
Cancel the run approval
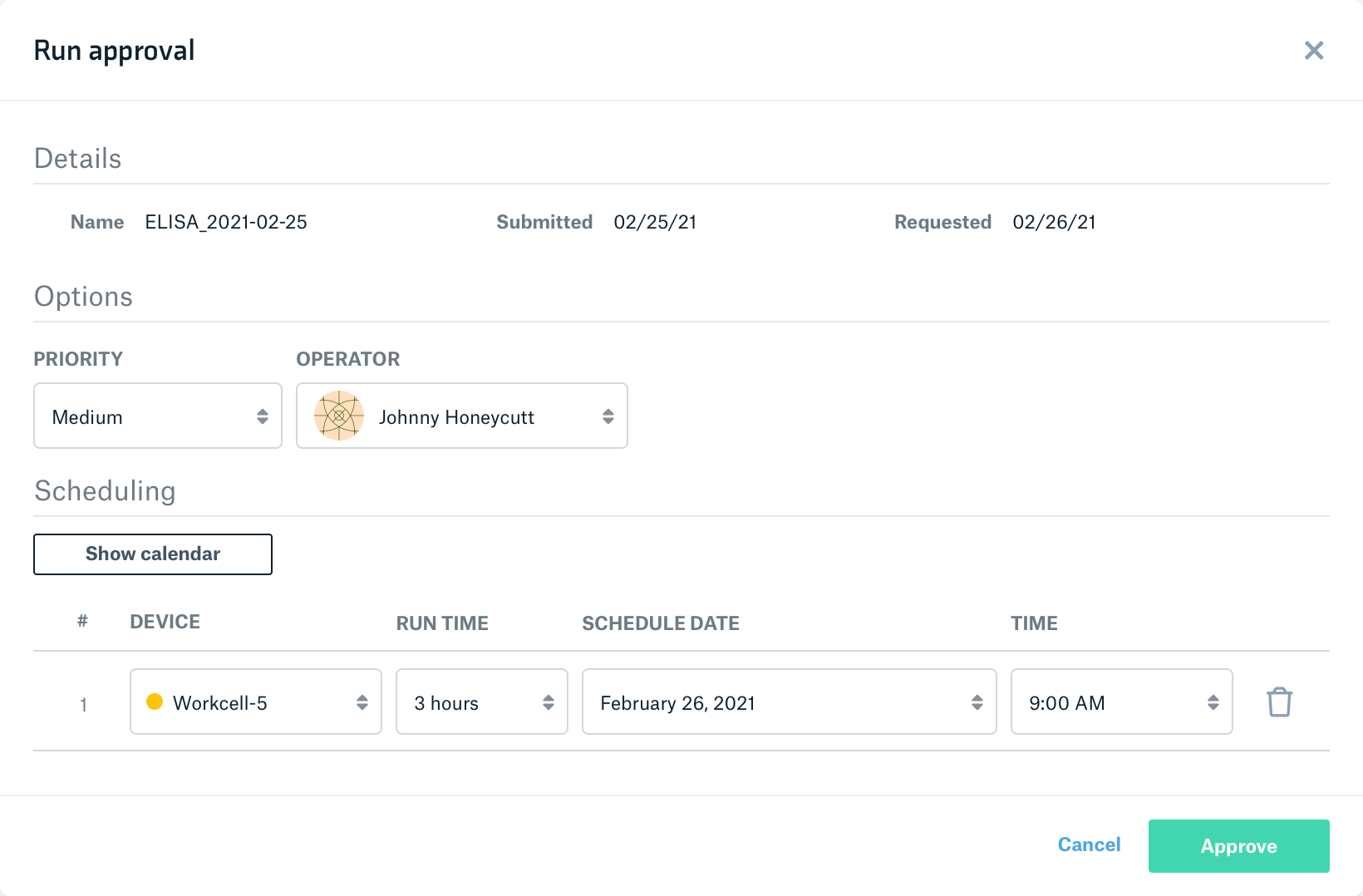coord(1089,844)
